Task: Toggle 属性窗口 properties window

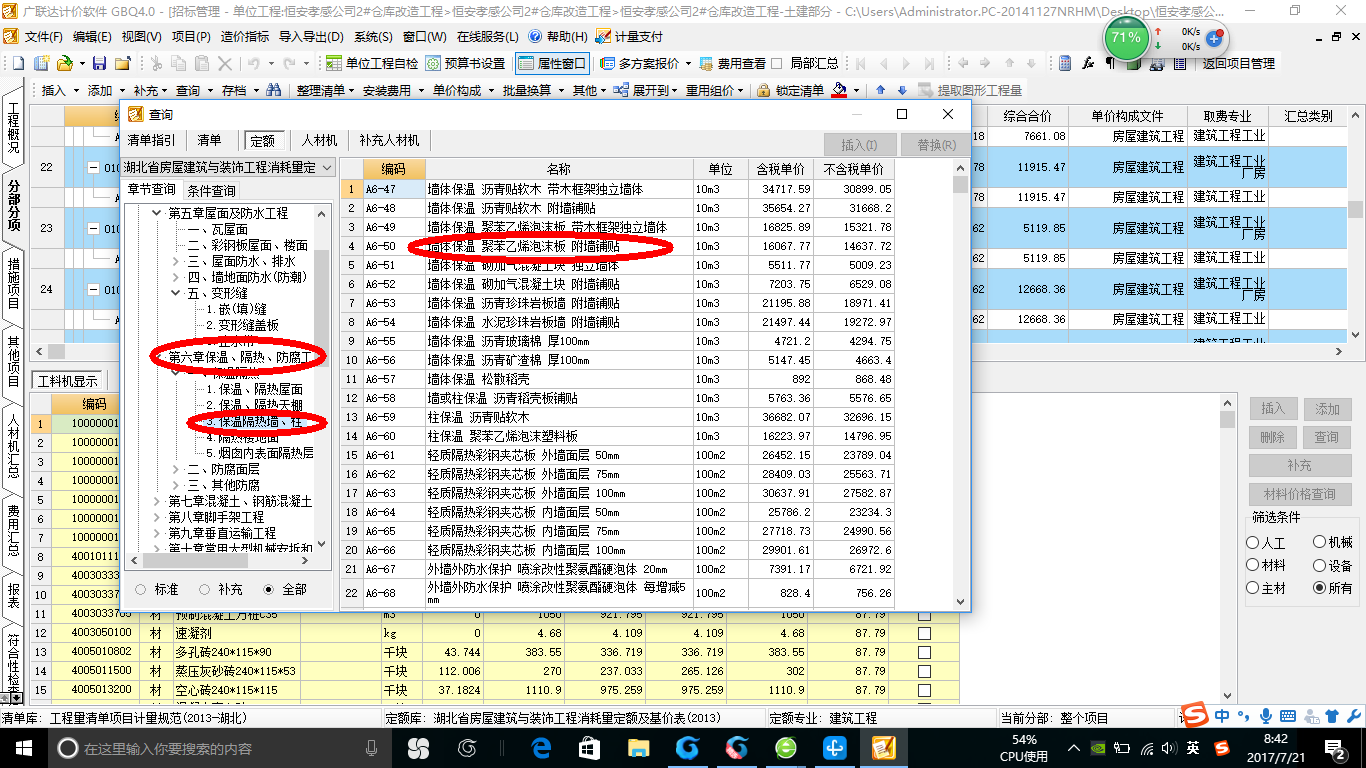Action: (552, 63)
